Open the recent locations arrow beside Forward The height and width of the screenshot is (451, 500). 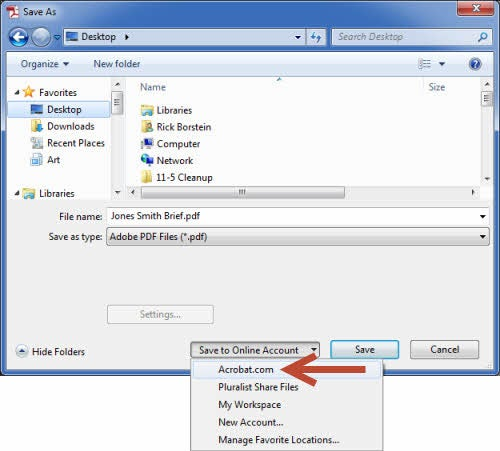coord(57,37)
